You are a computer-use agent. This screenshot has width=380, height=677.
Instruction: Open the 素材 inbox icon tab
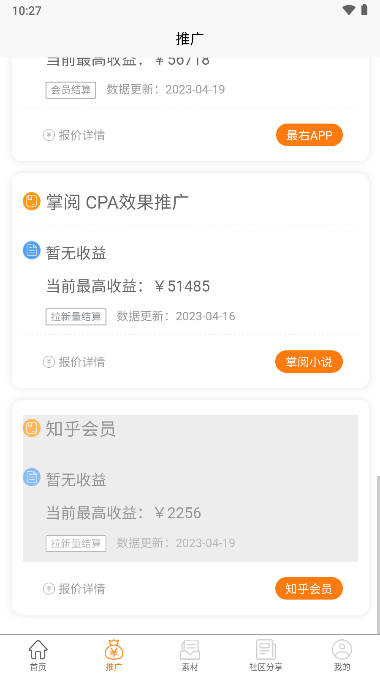coord(190,655)
